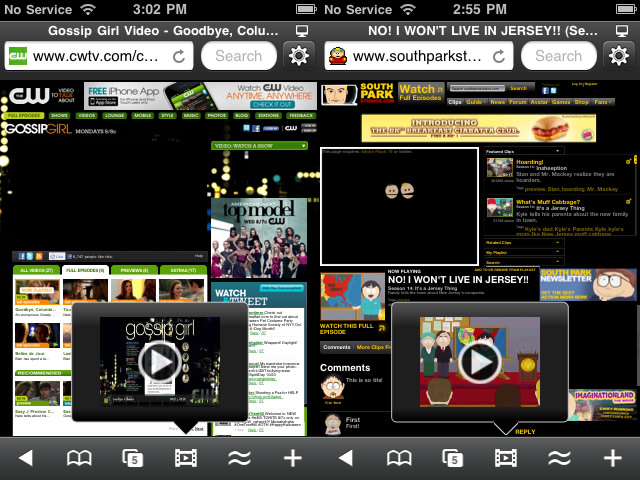Click Watch Full Episodes on South Park header

click(x=420, y=92)
